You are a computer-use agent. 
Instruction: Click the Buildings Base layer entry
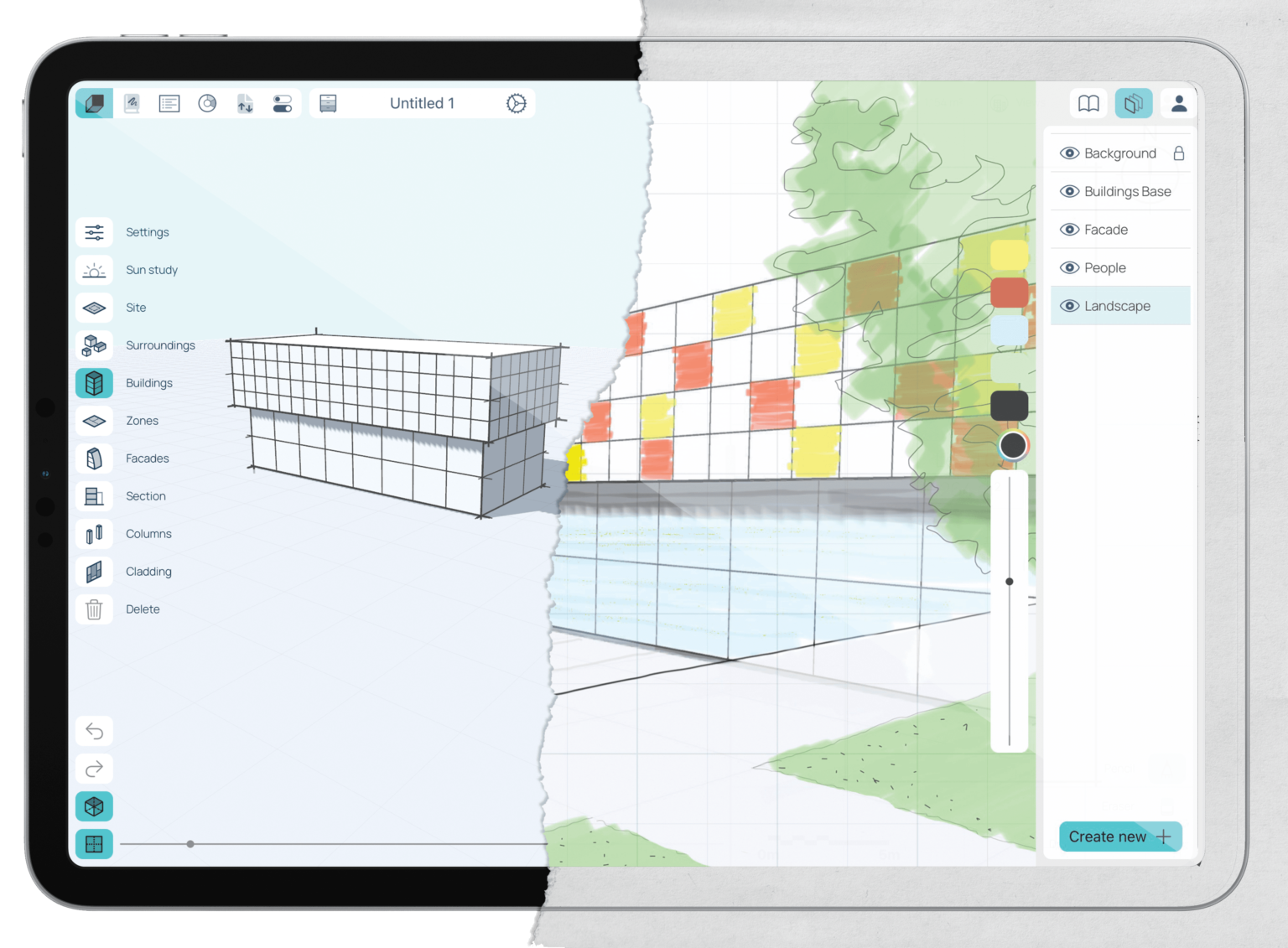click(x=1127, y=191)
